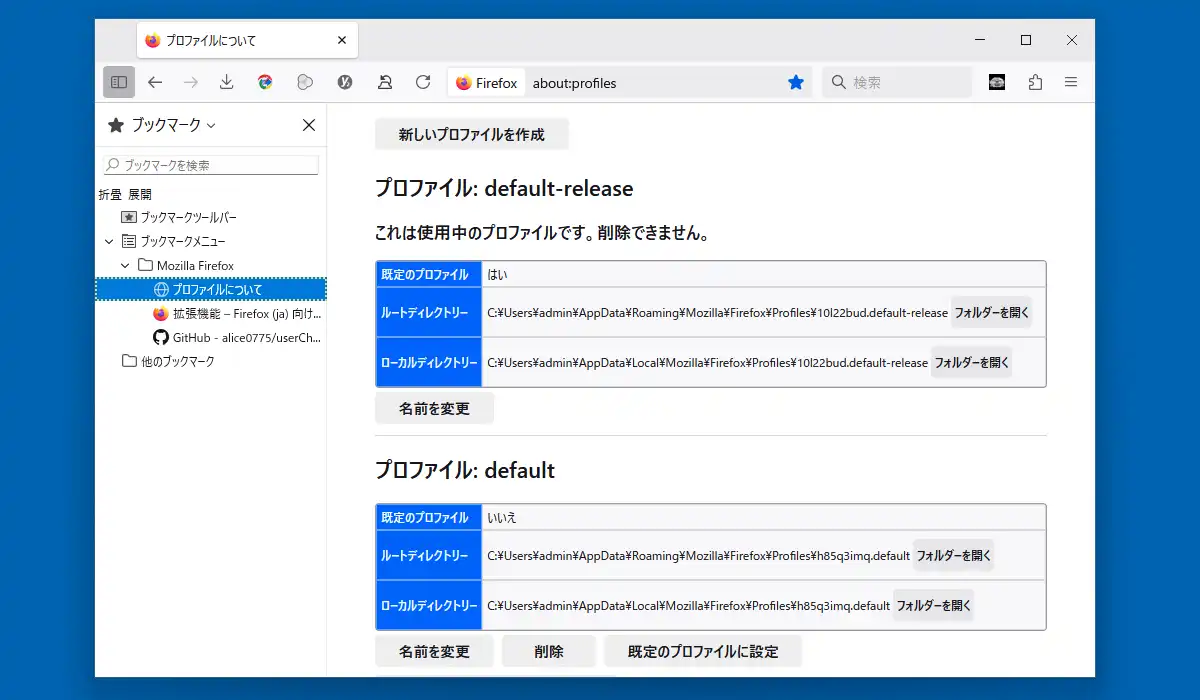Click the ブックマークを検索 search field
This screenshot has height=700, width=1200.
point(211,165)
